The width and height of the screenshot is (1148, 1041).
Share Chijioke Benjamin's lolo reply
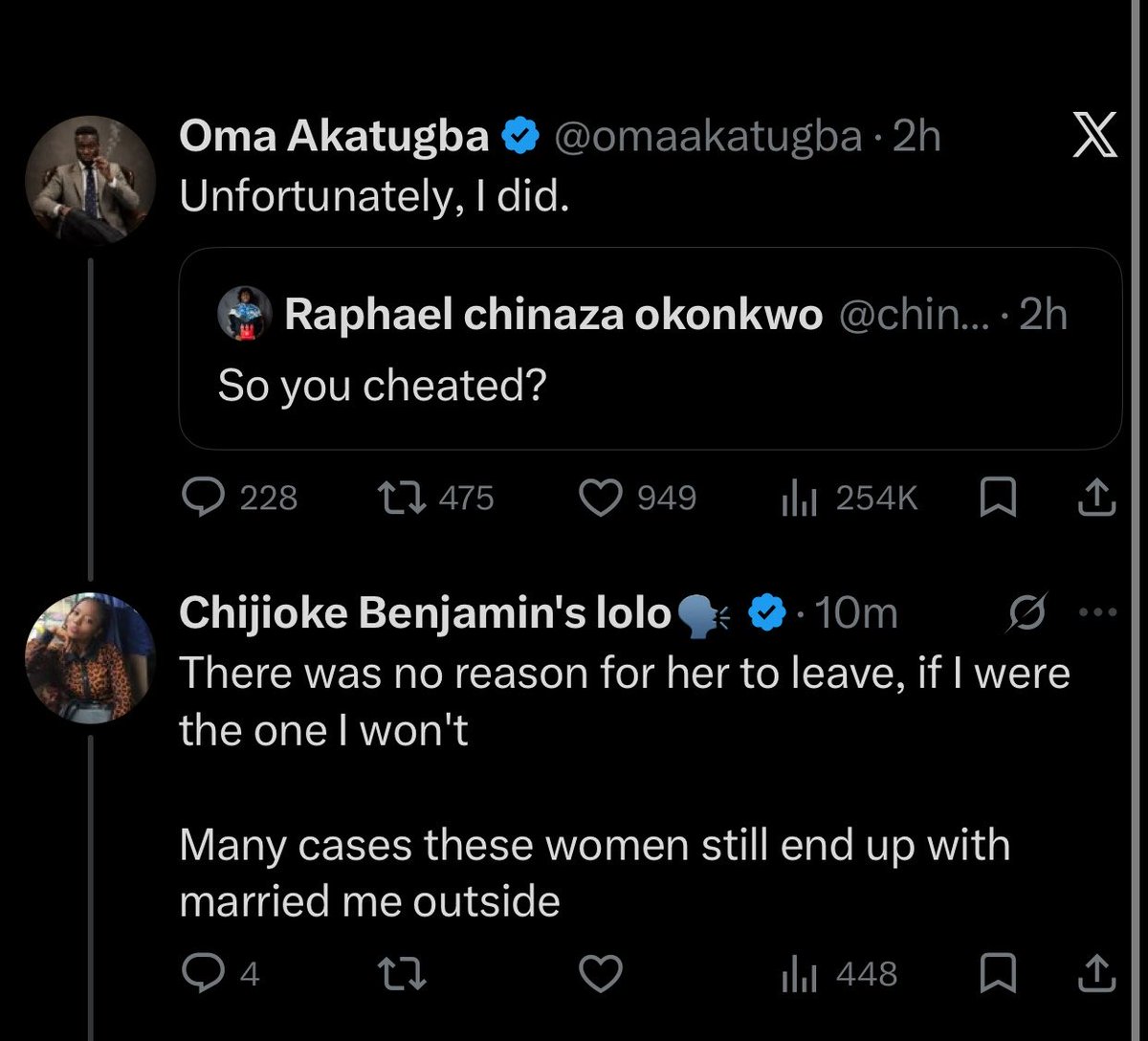click(x=1098, y=974)
